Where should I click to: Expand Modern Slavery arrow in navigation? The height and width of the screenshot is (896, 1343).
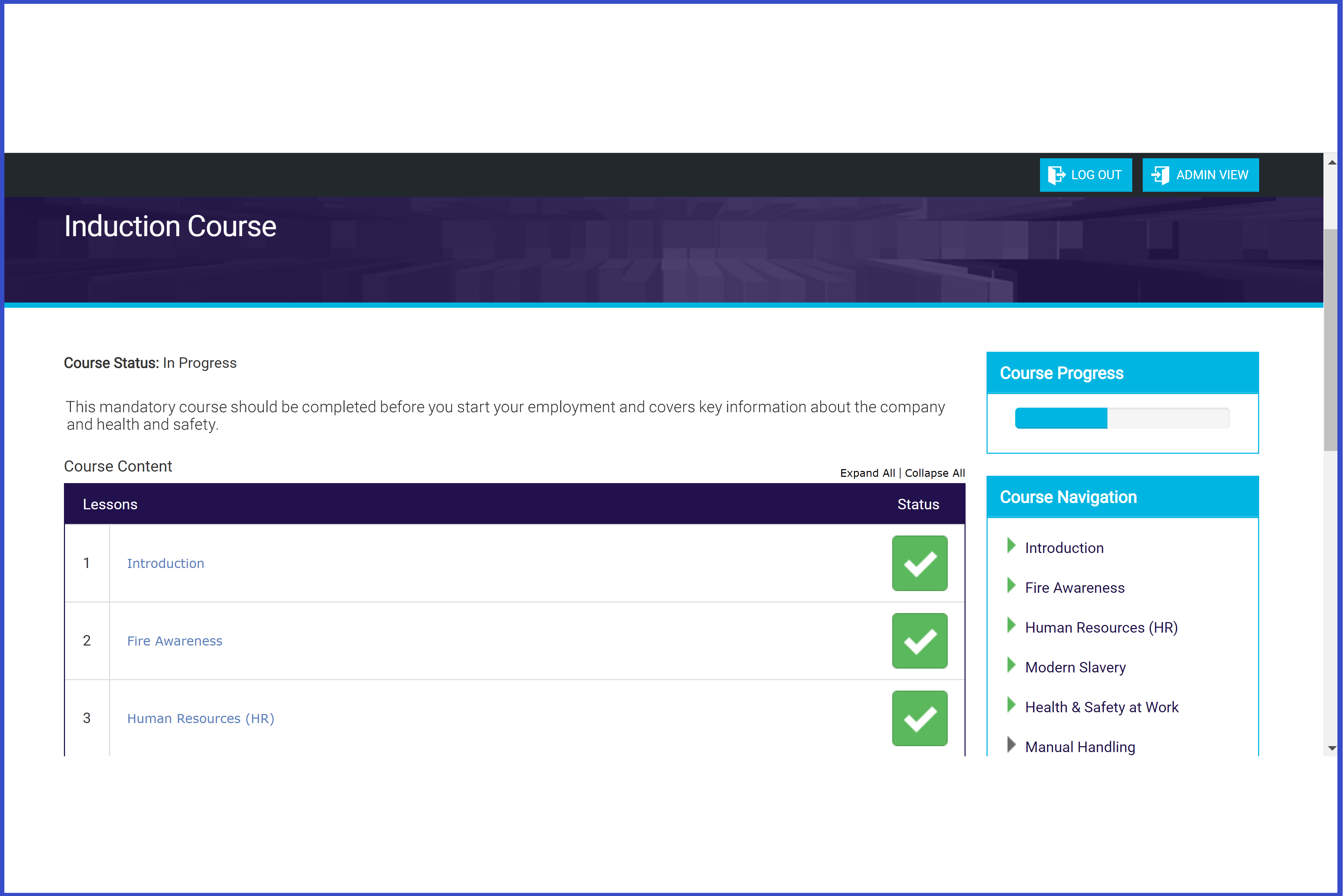(1011, 665)
